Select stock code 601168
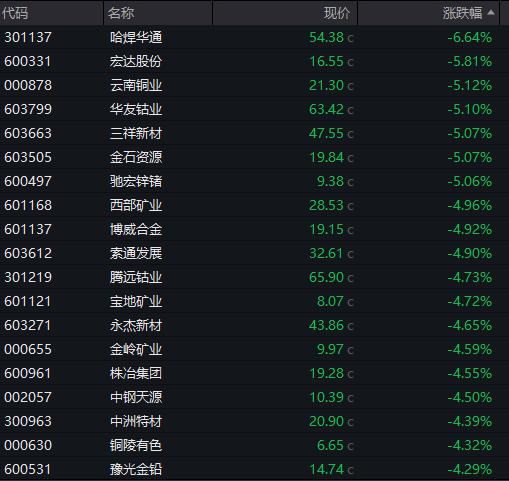 click(x=28, y=205)
